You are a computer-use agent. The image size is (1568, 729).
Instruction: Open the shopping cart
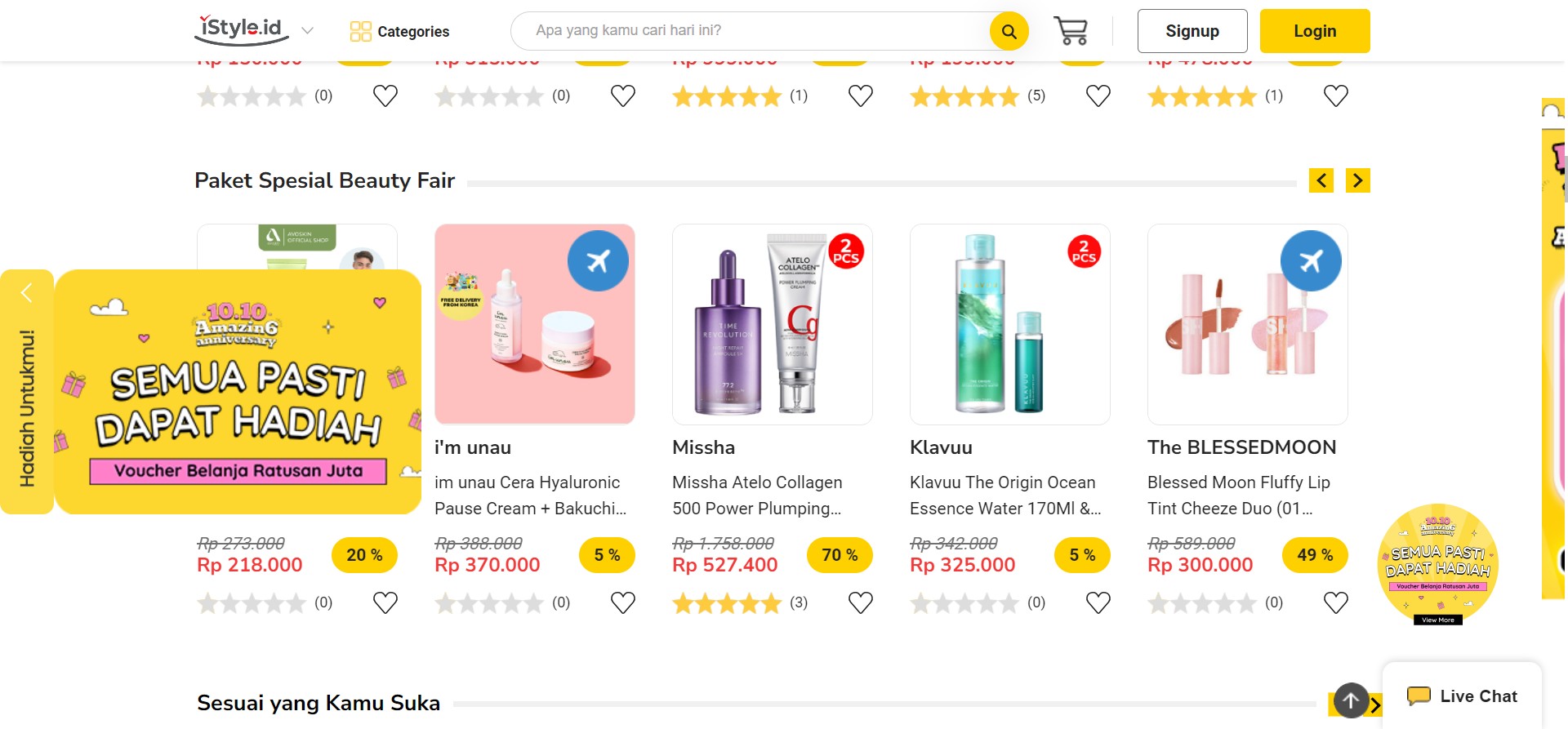click(x=1070, y=31)
